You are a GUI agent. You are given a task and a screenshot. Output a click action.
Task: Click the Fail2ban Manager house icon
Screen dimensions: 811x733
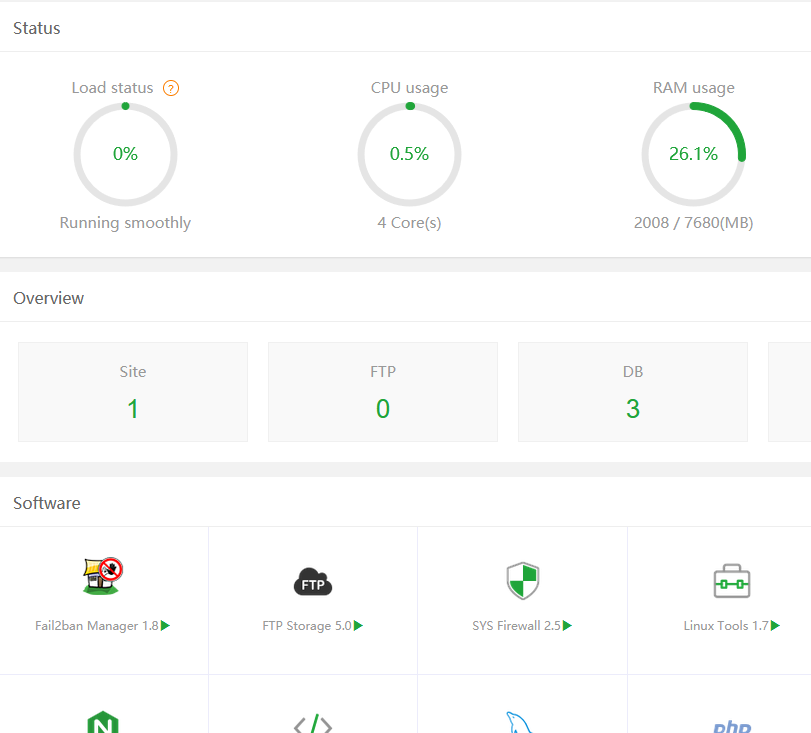point(103,577)
